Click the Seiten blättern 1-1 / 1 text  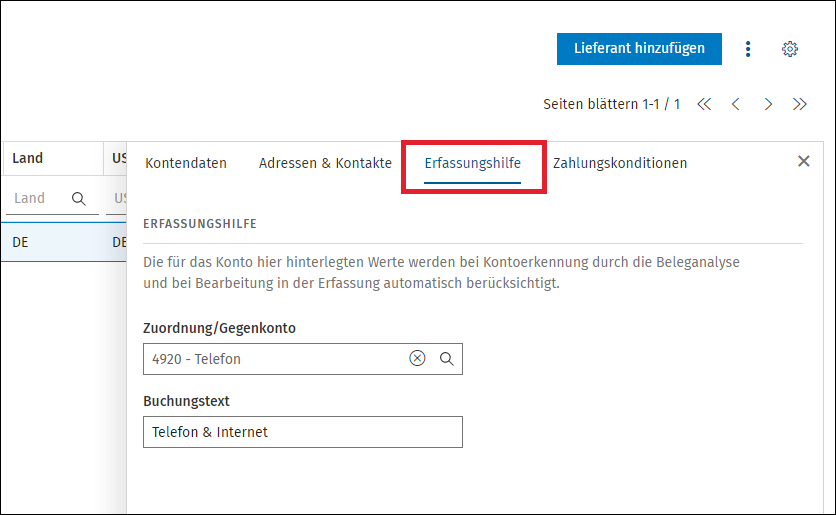tap(612, 104)
